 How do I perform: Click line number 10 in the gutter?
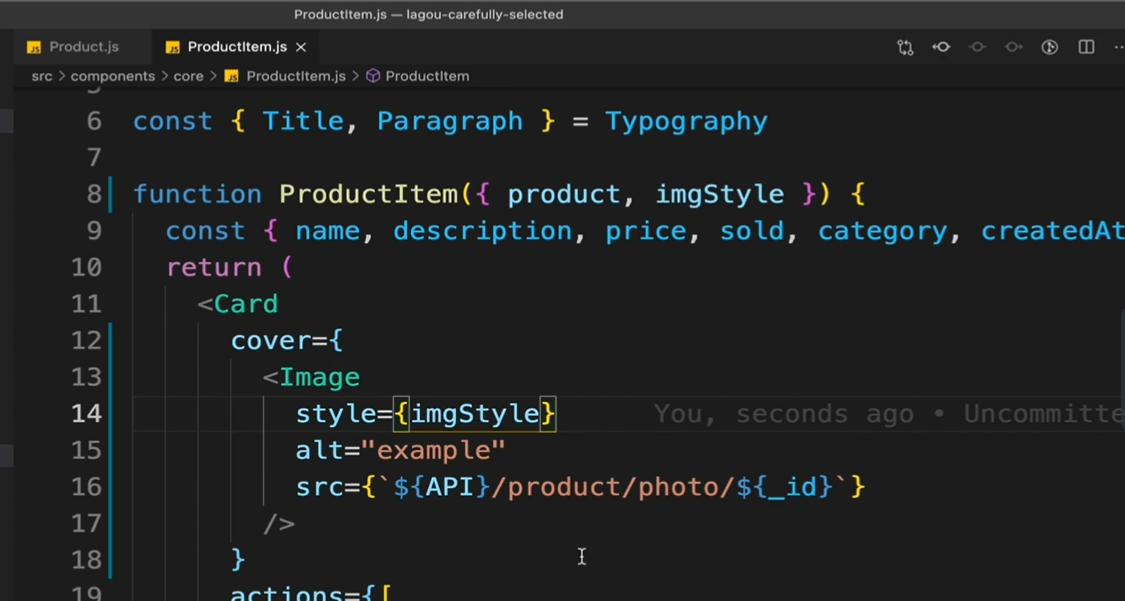tap(87, 268)
